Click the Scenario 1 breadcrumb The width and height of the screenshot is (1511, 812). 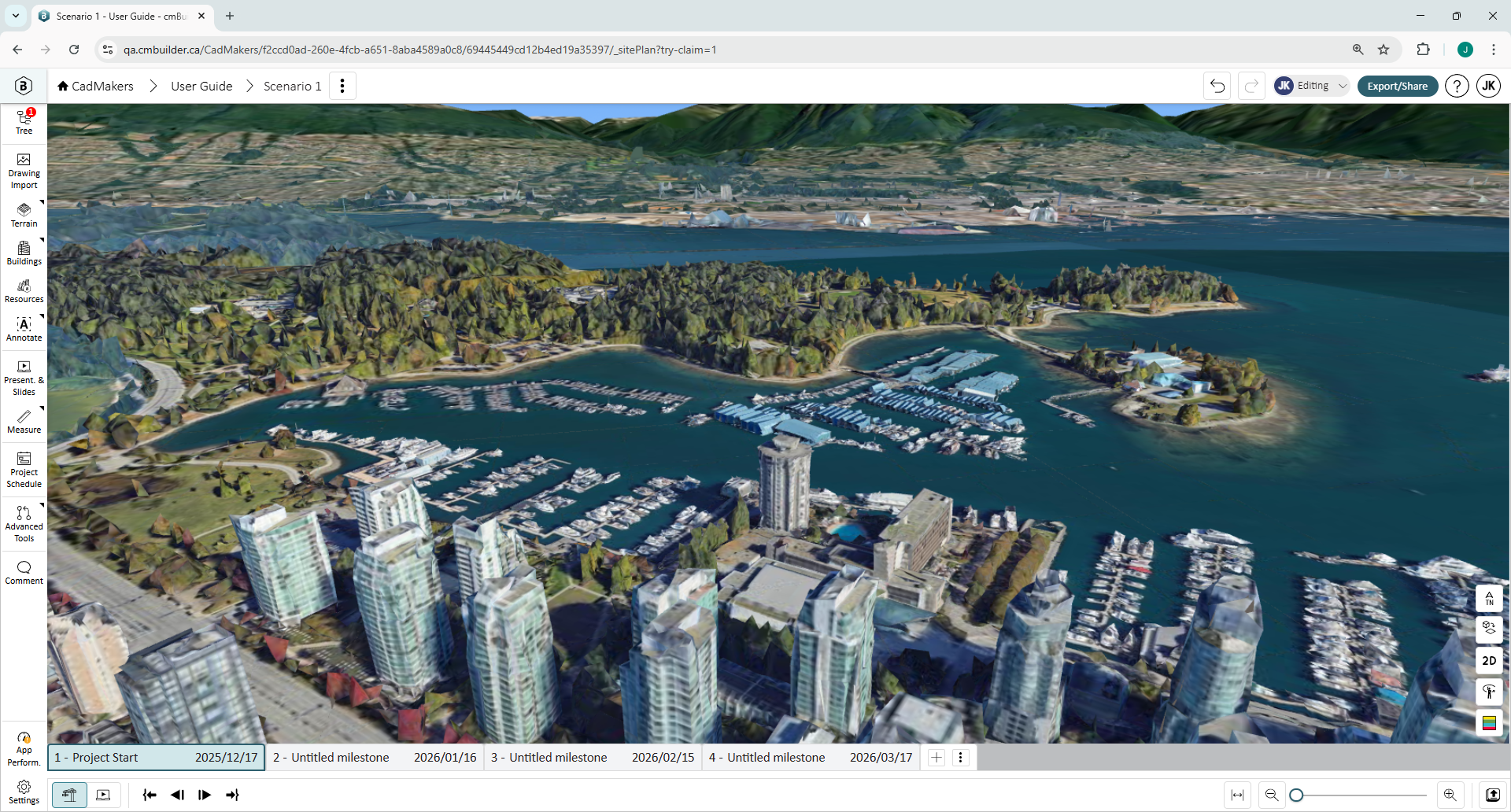(292, 86)
